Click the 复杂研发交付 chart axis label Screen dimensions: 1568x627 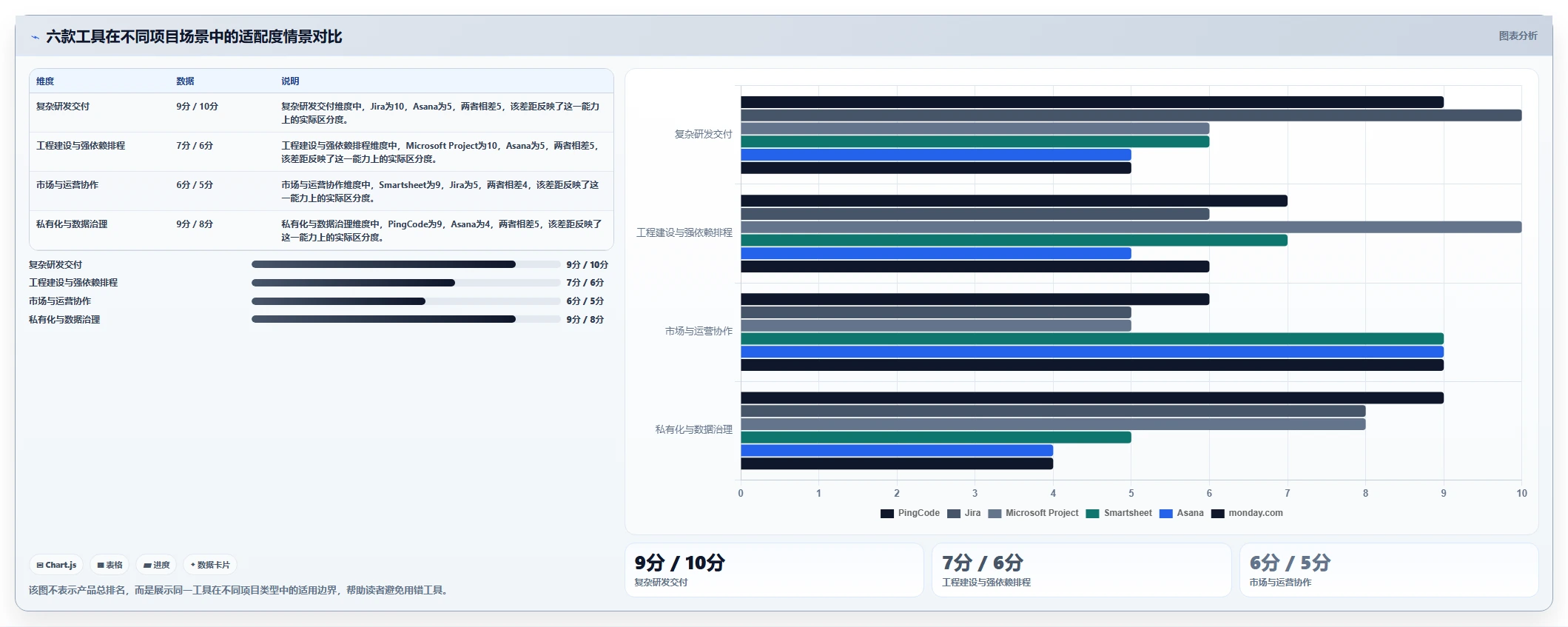(703, 134)
